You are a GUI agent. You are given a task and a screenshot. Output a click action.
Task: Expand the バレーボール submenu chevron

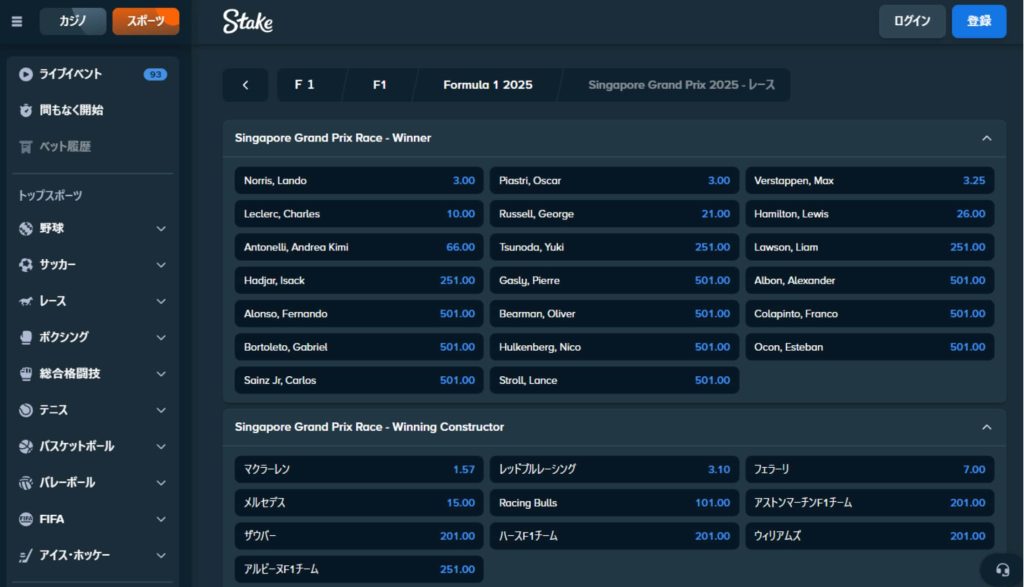coord(161,483)
